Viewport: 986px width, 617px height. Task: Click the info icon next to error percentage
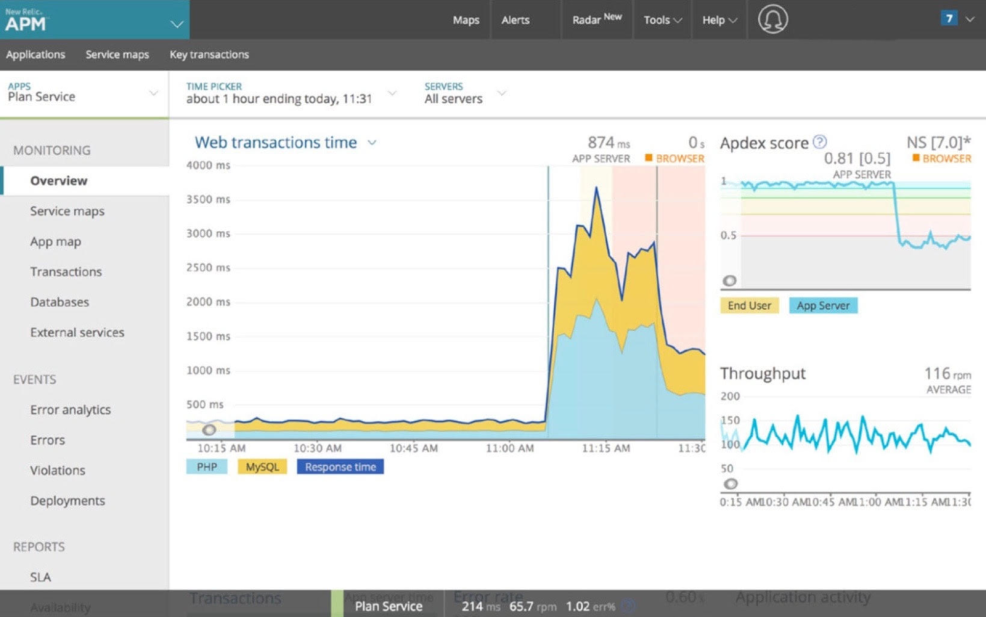628,604
